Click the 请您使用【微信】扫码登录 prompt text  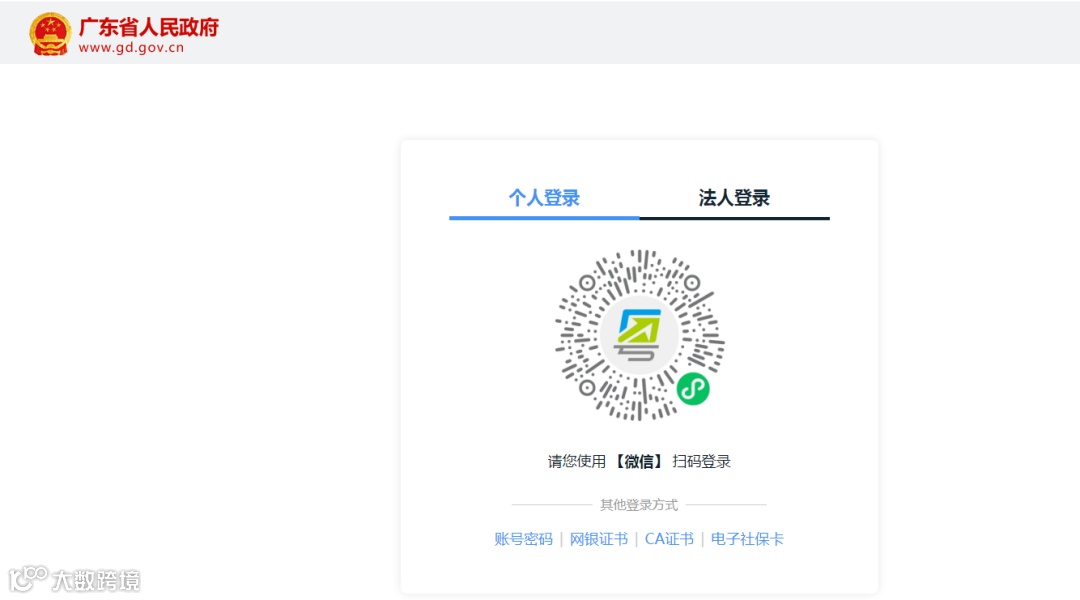pyautogui.click(x=639, y=462)
